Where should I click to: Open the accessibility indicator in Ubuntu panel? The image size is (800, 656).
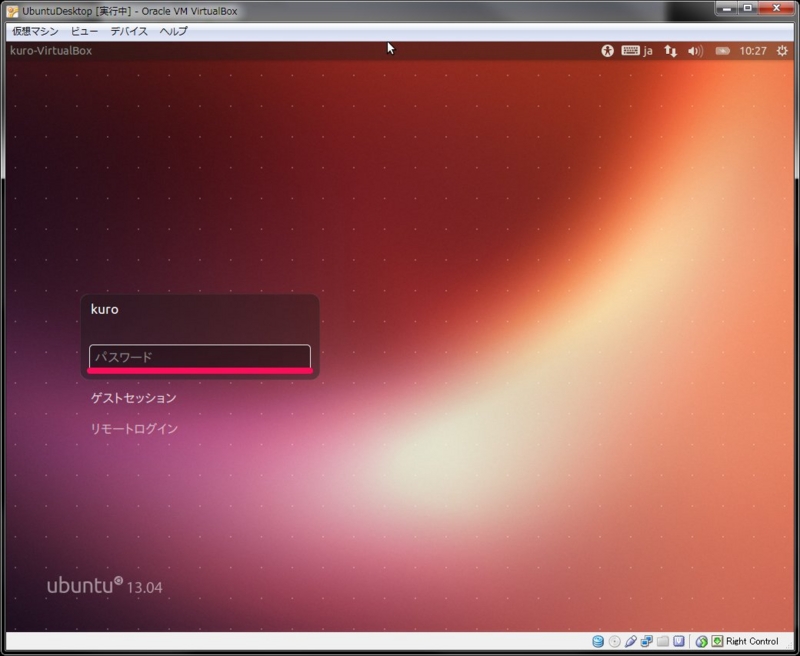607,51
